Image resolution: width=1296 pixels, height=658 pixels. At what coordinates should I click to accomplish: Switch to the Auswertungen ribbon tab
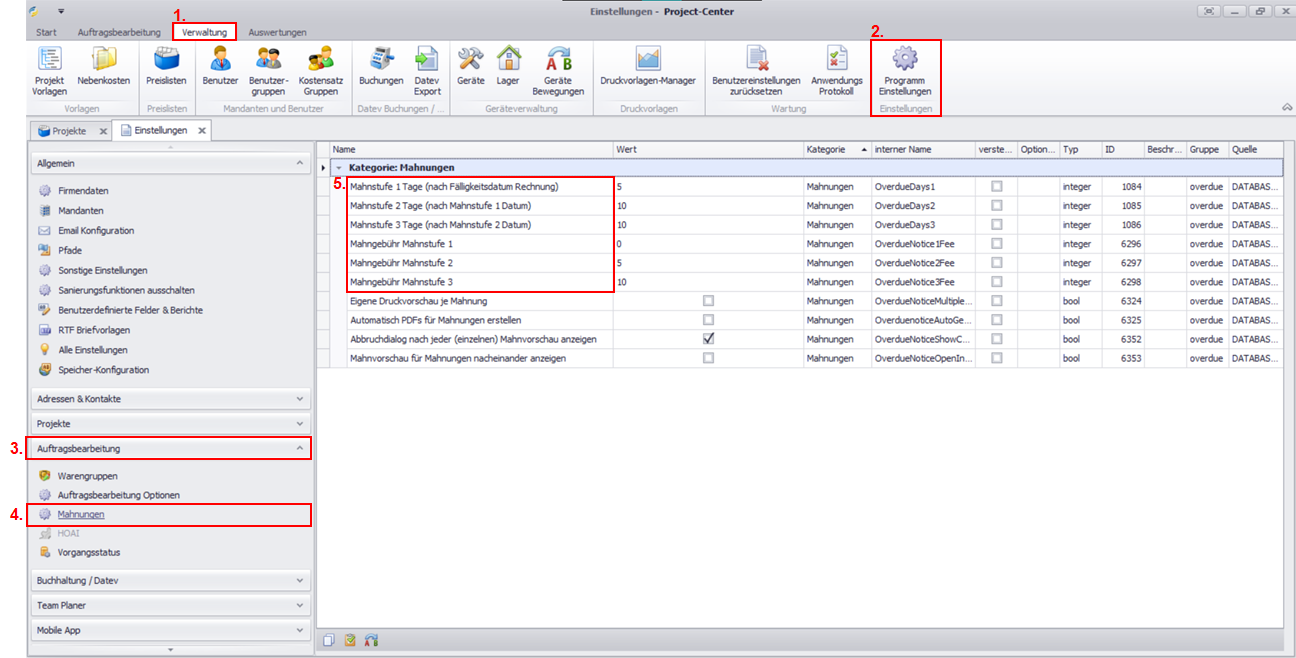click(x=277, y=32)
